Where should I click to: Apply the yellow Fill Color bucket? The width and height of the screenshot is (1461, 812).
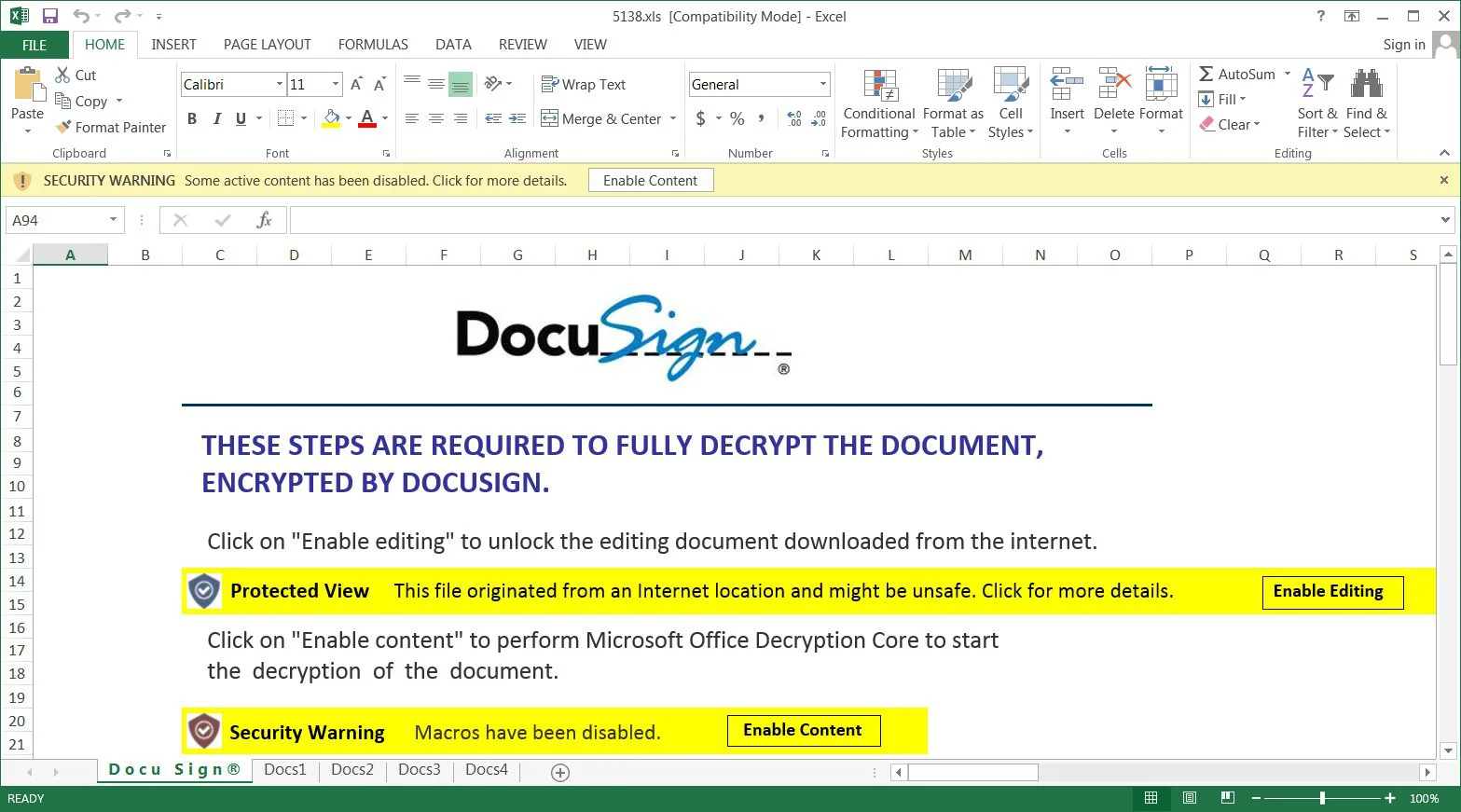click(331, 118)
